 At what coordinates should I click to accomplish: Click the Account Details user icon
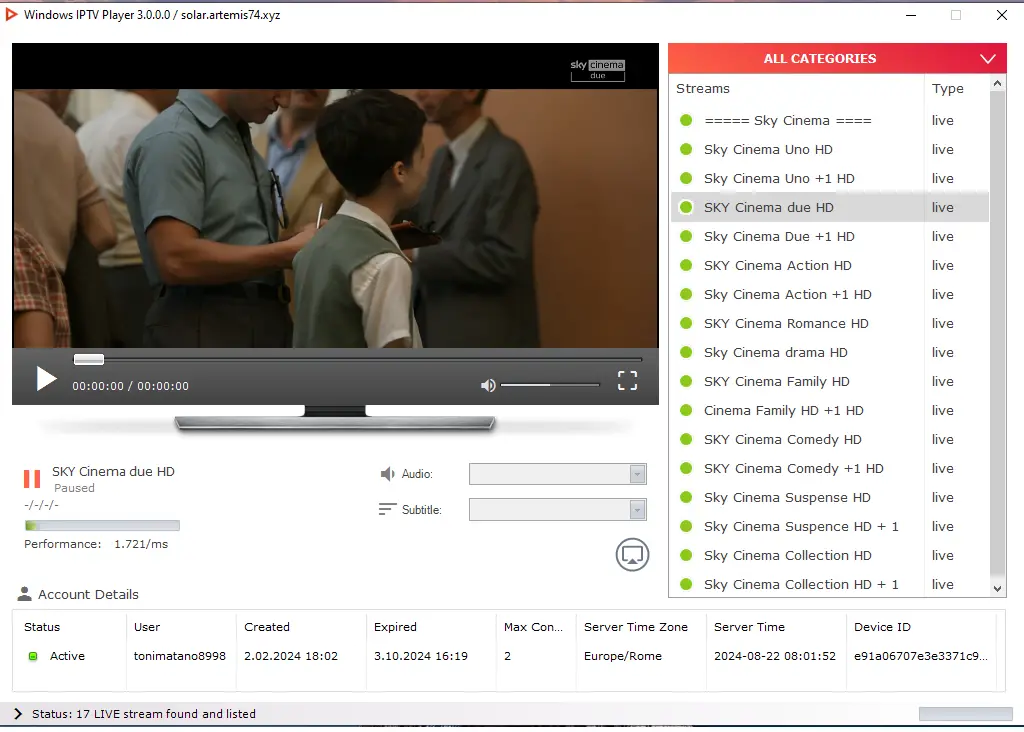pos(25,594)
